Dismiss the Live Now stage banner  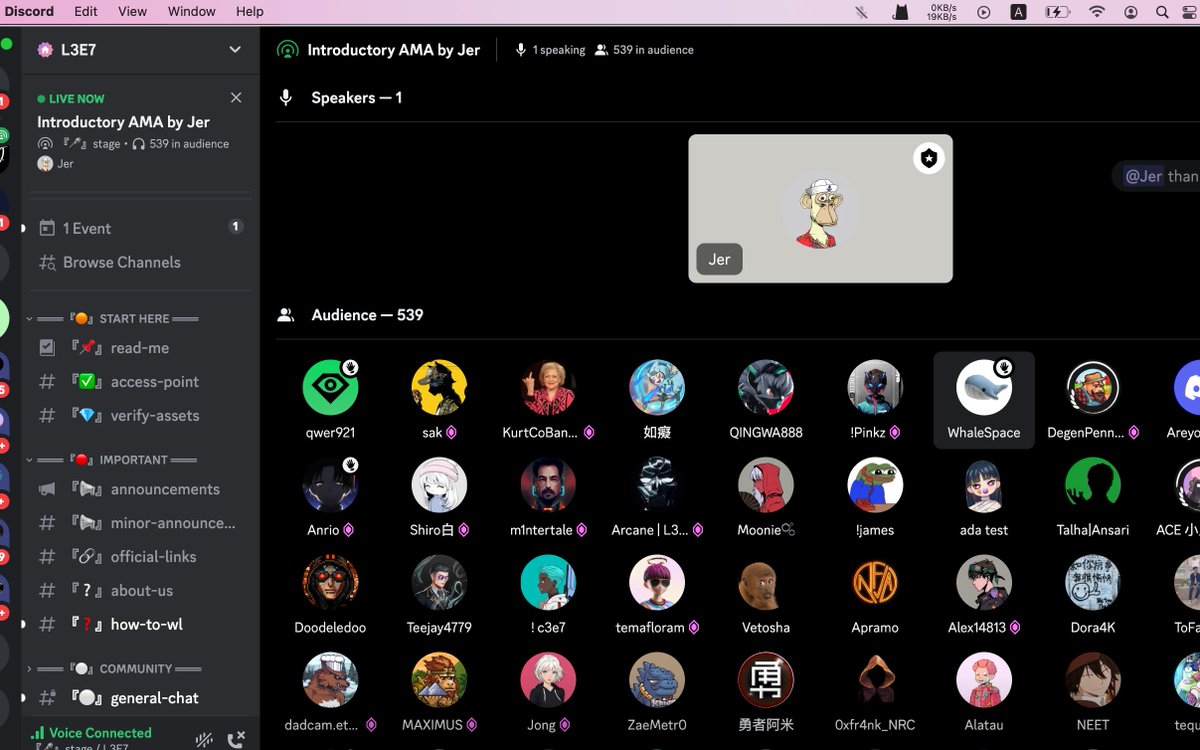236,97
